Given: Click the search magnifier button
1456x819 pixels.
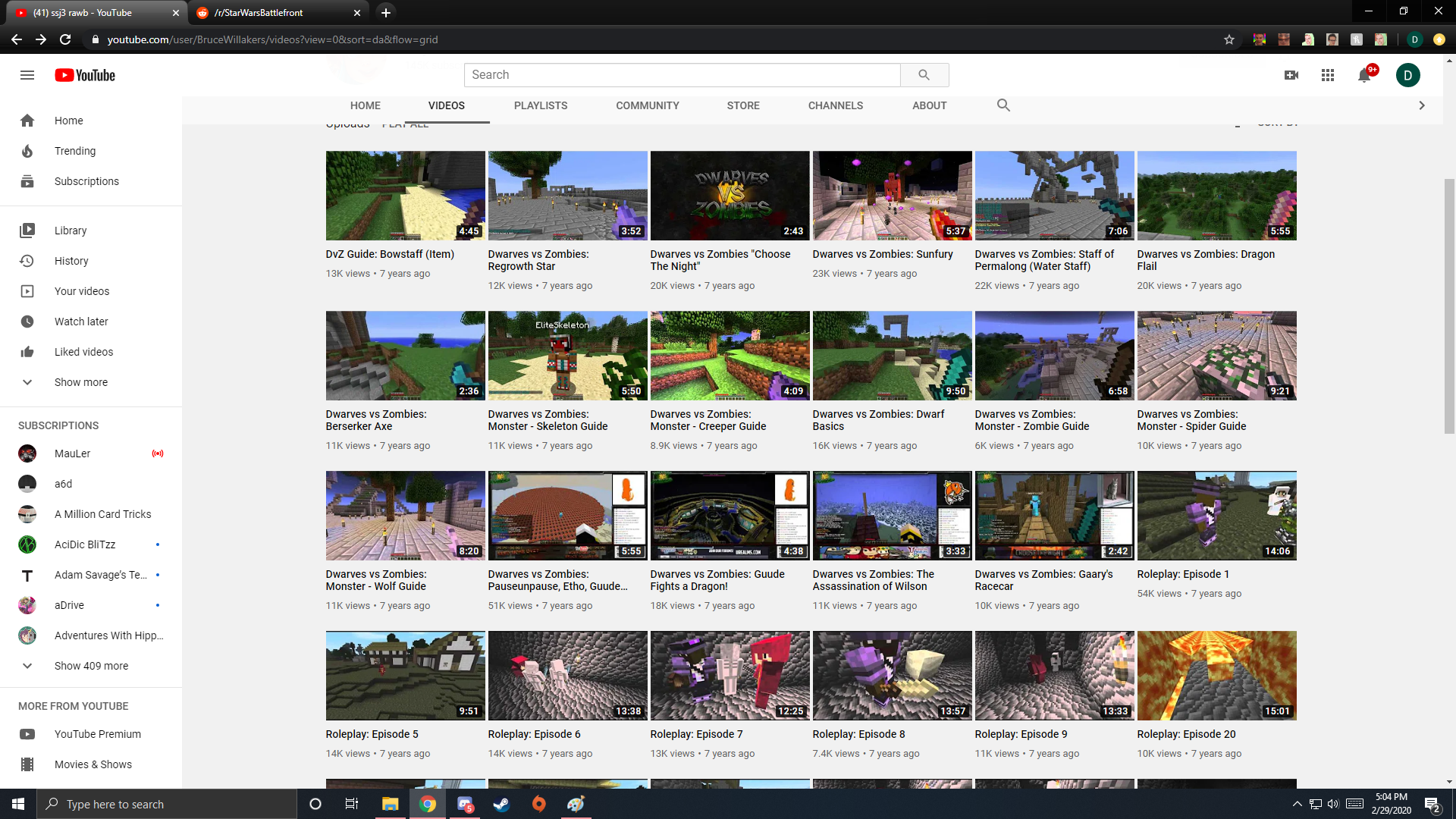Looking at the screenshot, I should [x=924, y=75].
